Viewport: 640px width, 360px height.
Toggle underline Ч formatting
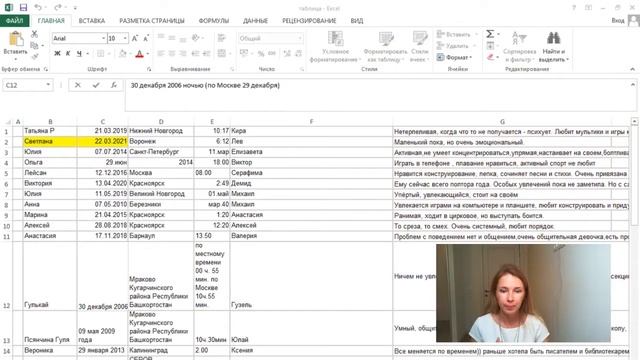pyautogui.click(x=79, y=53)
